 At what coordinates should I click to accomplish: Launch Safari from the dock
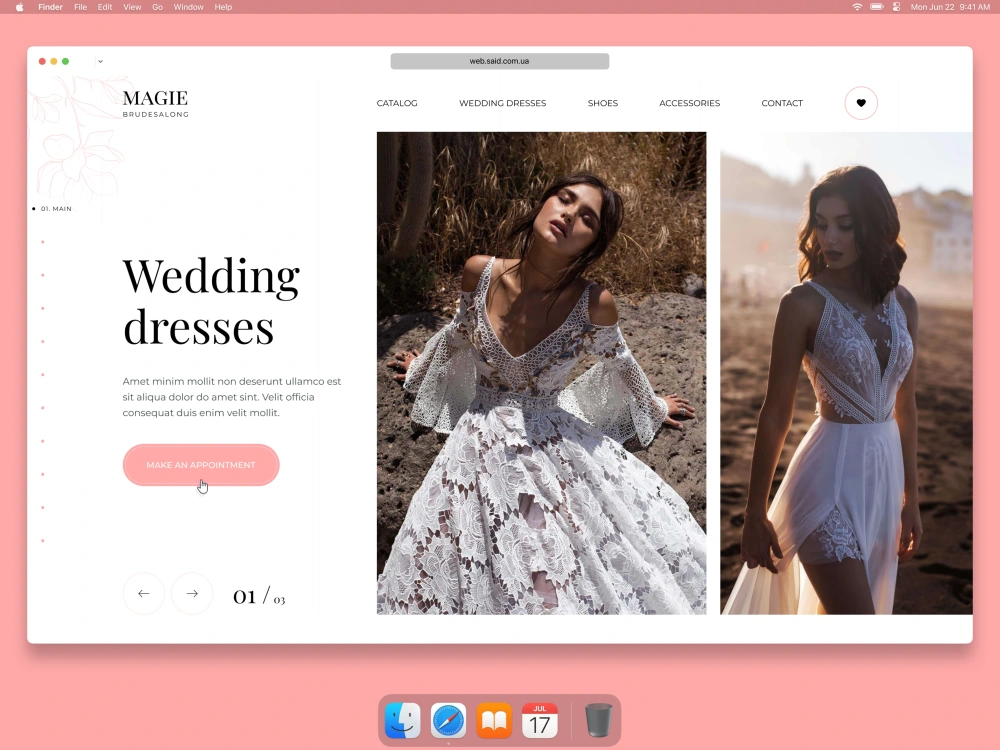coord(448,720)
